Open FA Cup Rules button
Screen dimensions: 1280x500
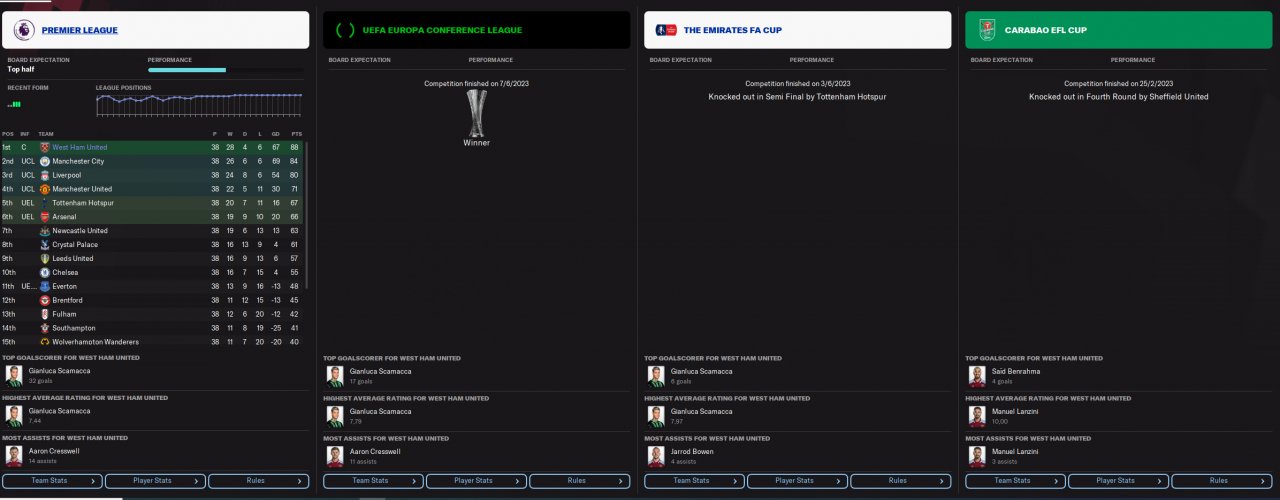click(899, 481)
